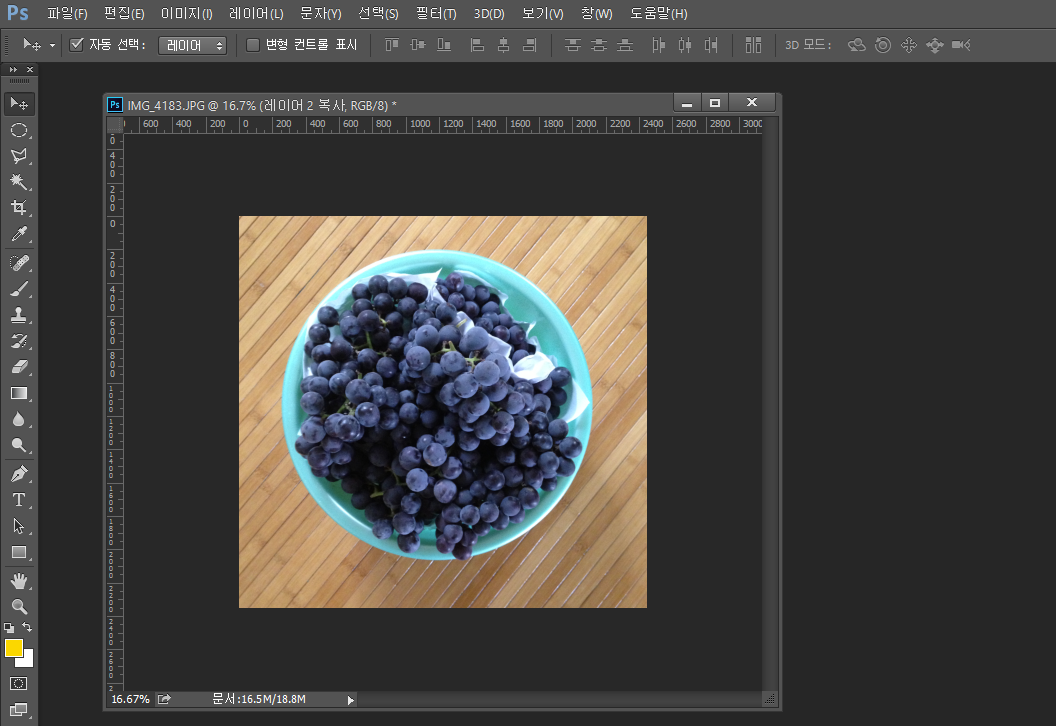Click the status bar share/export button

click(x=165, y=699)
